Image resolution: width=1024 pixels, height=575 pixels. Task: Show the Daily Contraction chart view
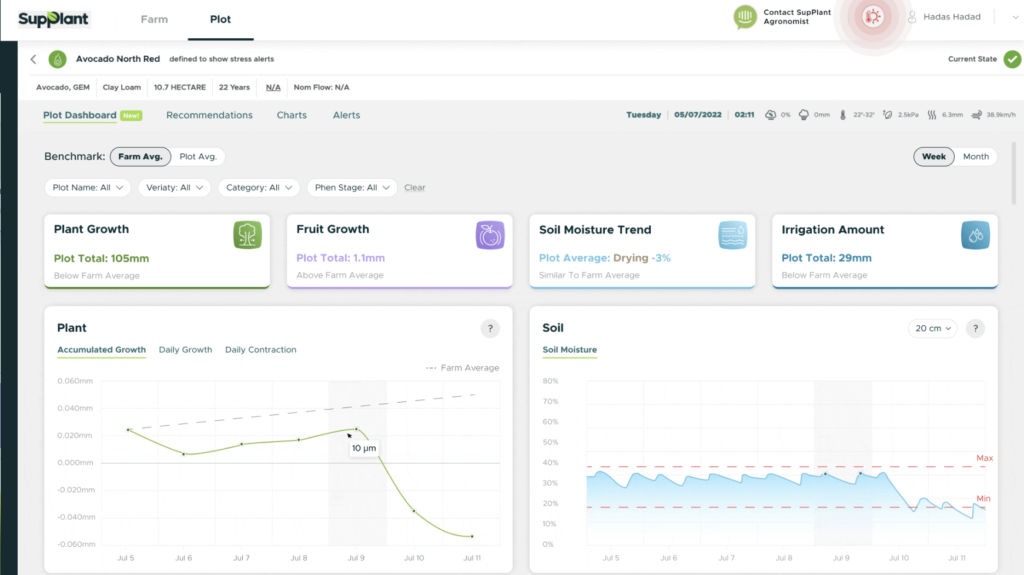260,350
